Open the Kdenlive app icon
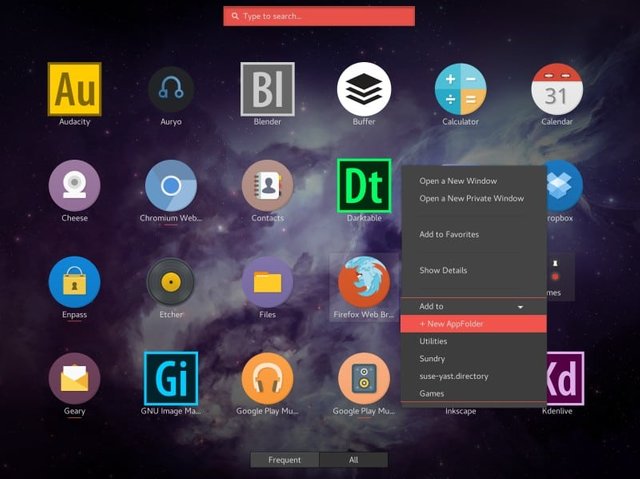This screenshot has height=479, width=640. (565, 378)
